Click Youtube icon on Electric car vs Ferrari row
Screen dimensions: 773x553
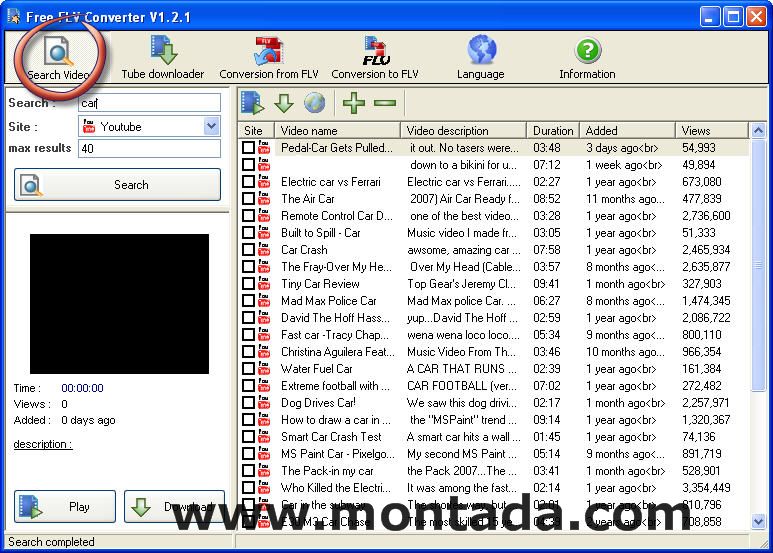click(264, 181)
